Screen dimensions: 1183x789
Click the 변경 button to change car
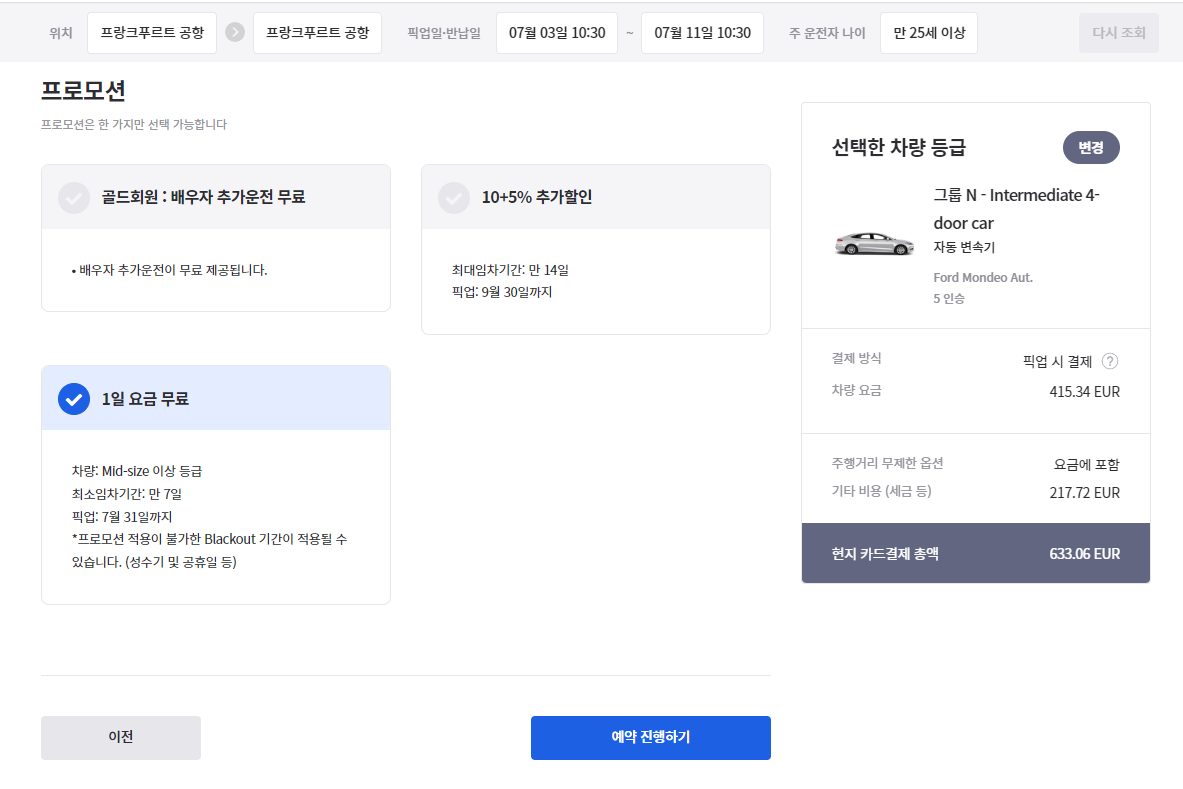1091,147
